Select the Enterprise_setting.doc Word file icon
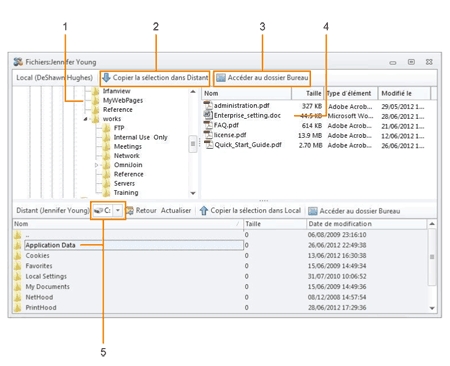Screen dimensions: 450x366 pyautogui.click(x=208, y=115)
